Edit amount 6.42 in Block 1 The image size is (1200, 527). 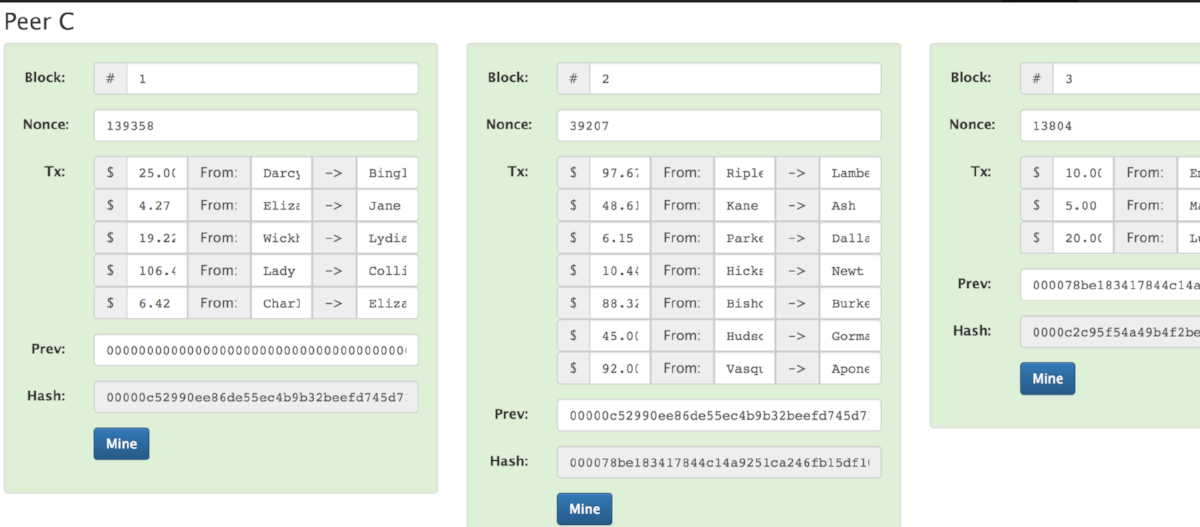click(x=157, y=303)
